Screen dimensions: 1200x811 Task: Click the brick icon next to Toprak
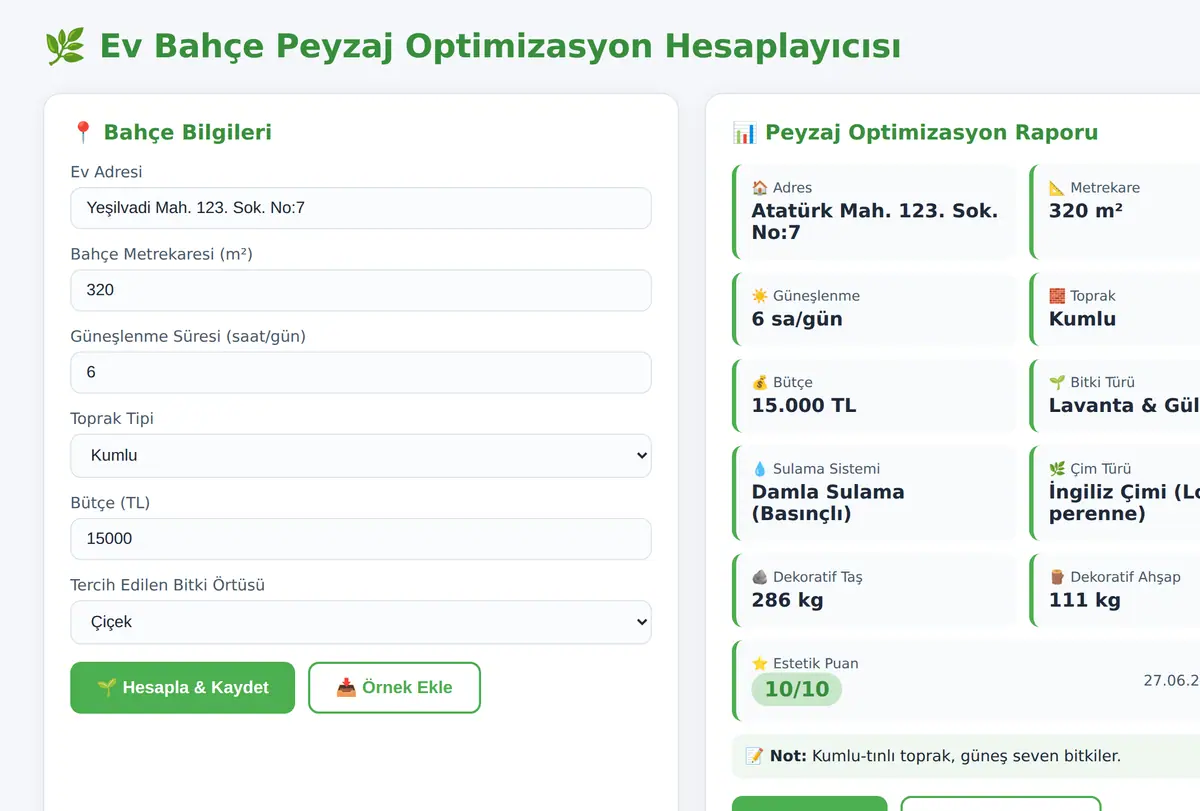click(x=1057, y=296)
